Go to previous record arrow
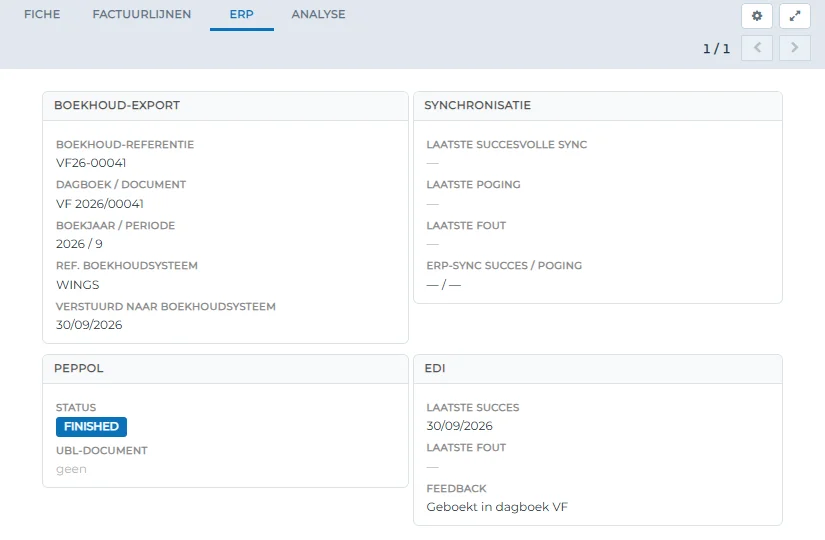The image size is (825, 540). (757, 48)
